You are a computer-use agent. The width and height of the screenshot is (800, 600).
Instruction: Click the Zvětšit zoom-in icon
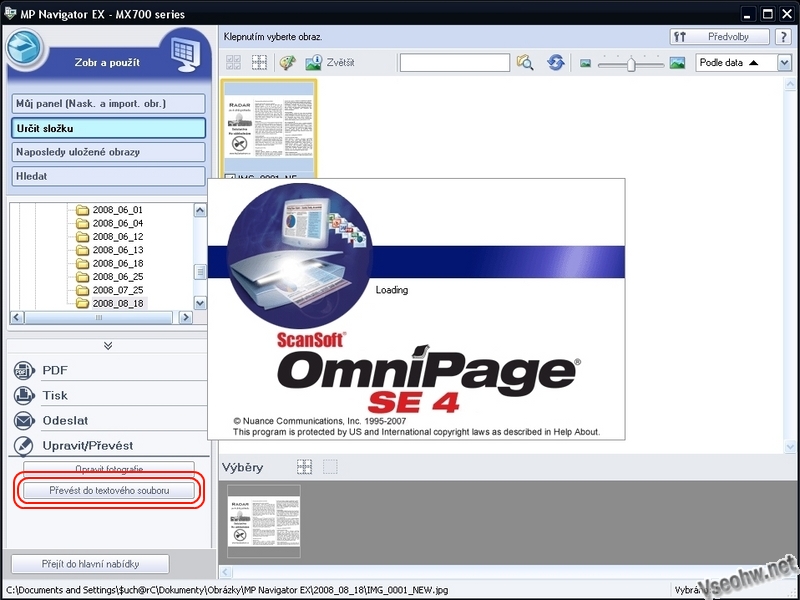[x=313, y=63]
